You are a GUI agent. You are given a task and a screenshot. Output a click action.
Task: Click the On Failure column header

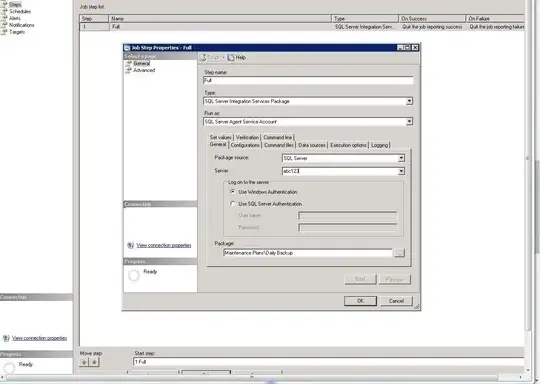tap(495, 19)
